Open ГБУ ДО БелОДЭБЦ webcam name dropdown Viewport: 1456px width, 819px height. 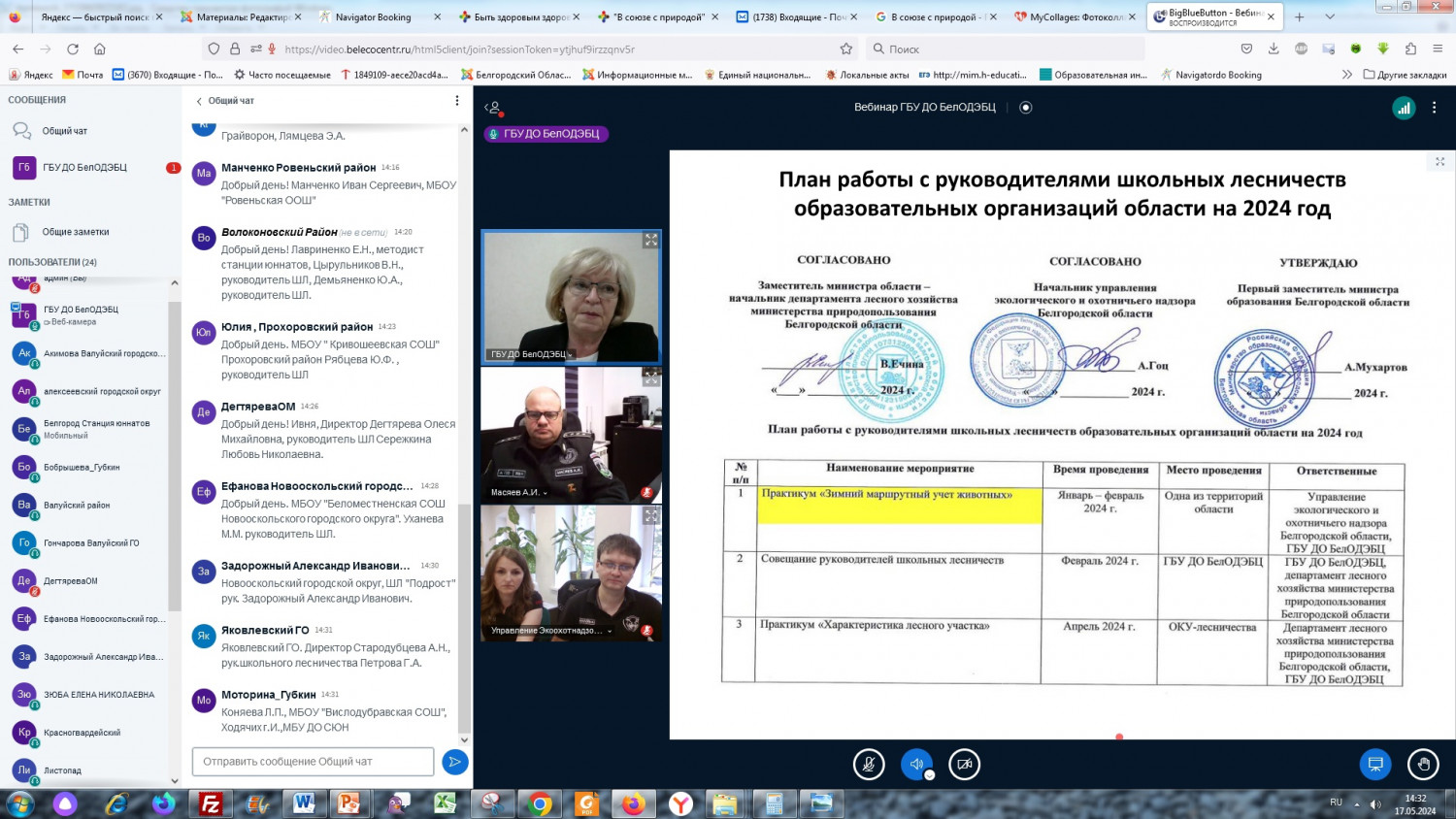[x=532, y=354]
